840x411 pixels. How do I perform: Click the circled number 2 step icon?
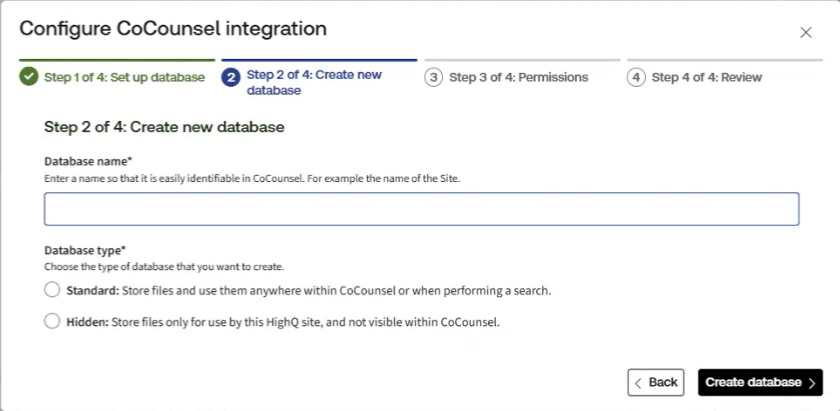point(231,77)
